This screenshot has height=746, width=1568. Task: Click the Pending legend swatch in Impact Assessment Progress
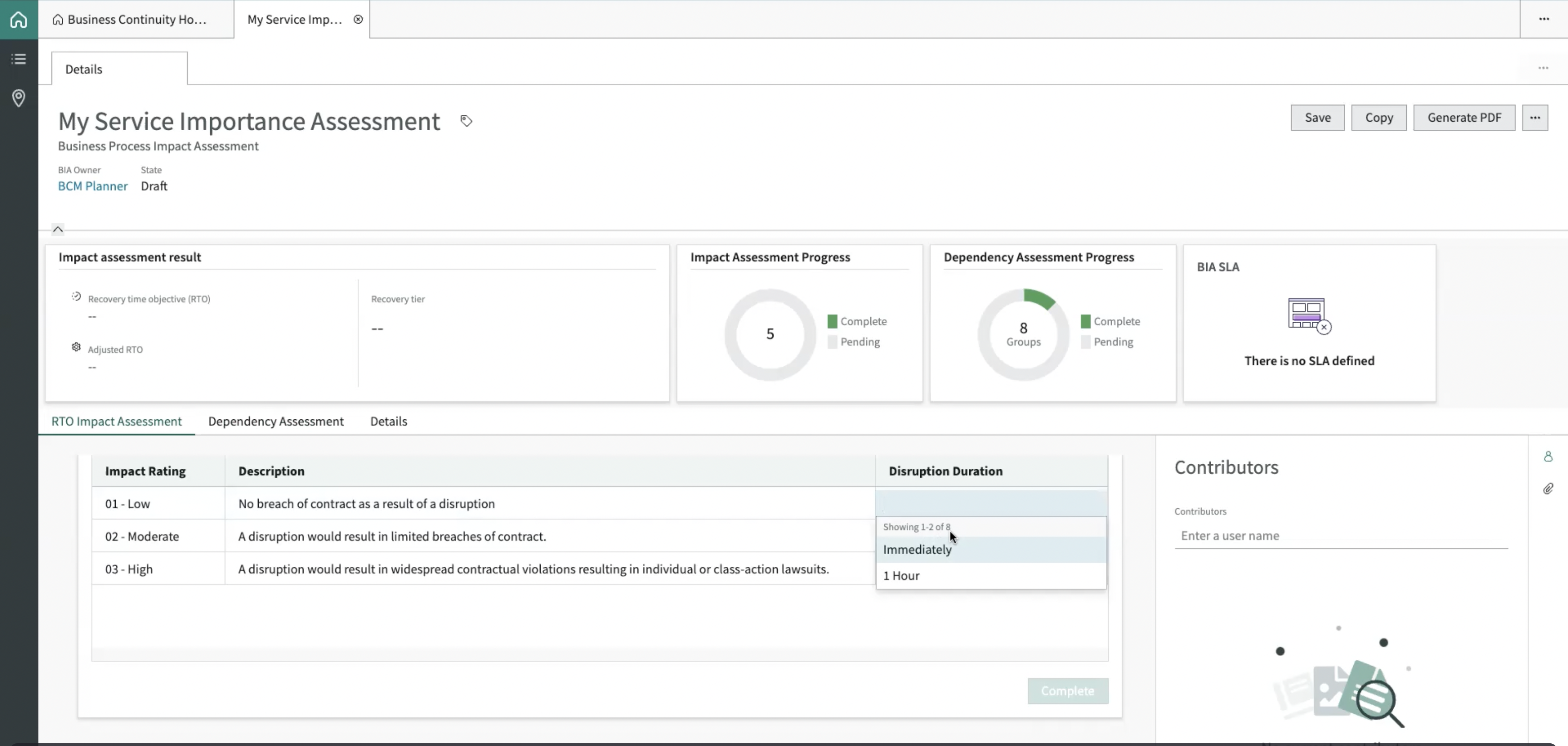(x=832, y=342)
